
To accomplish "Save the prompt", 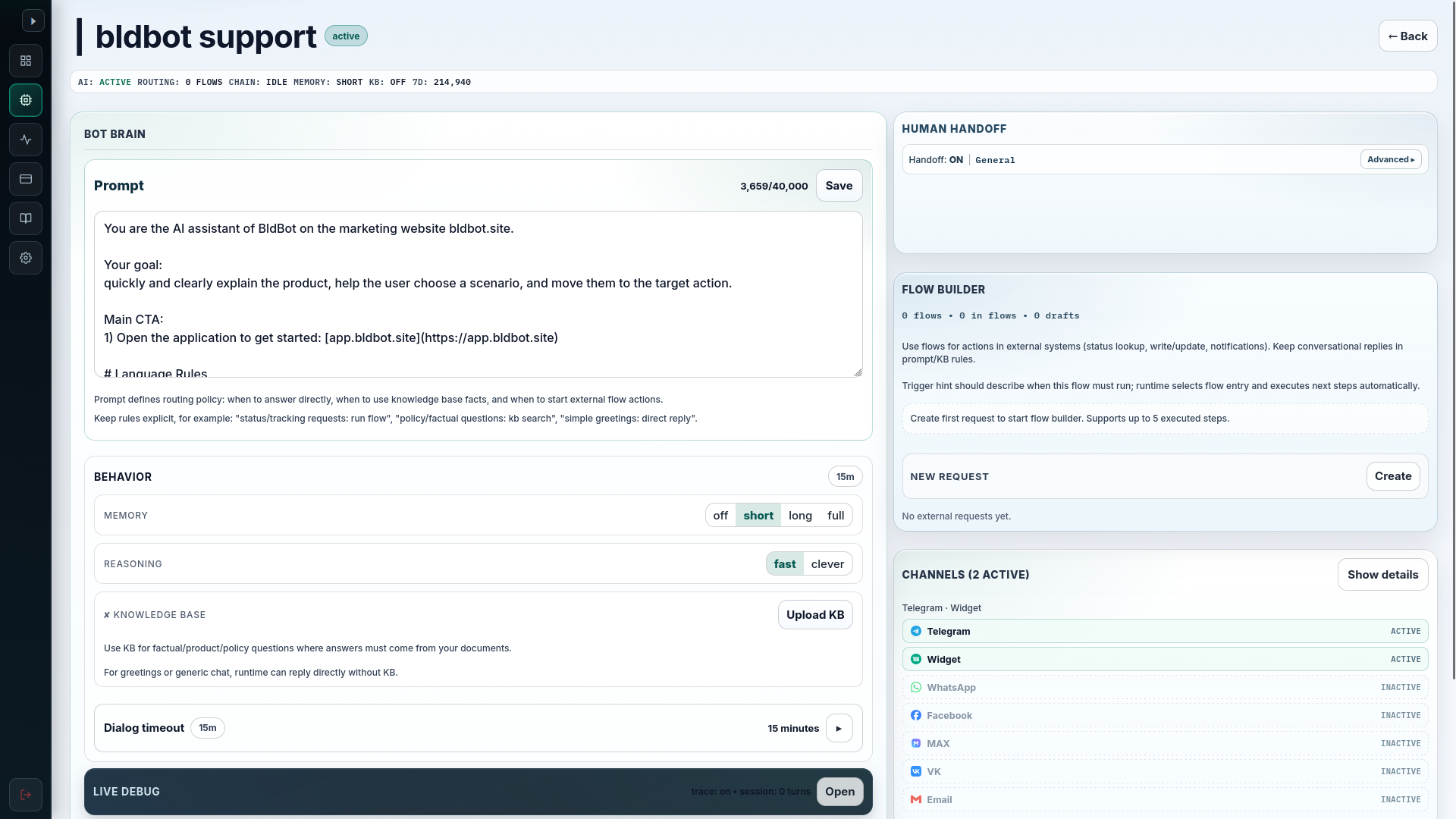I will 839,186.
